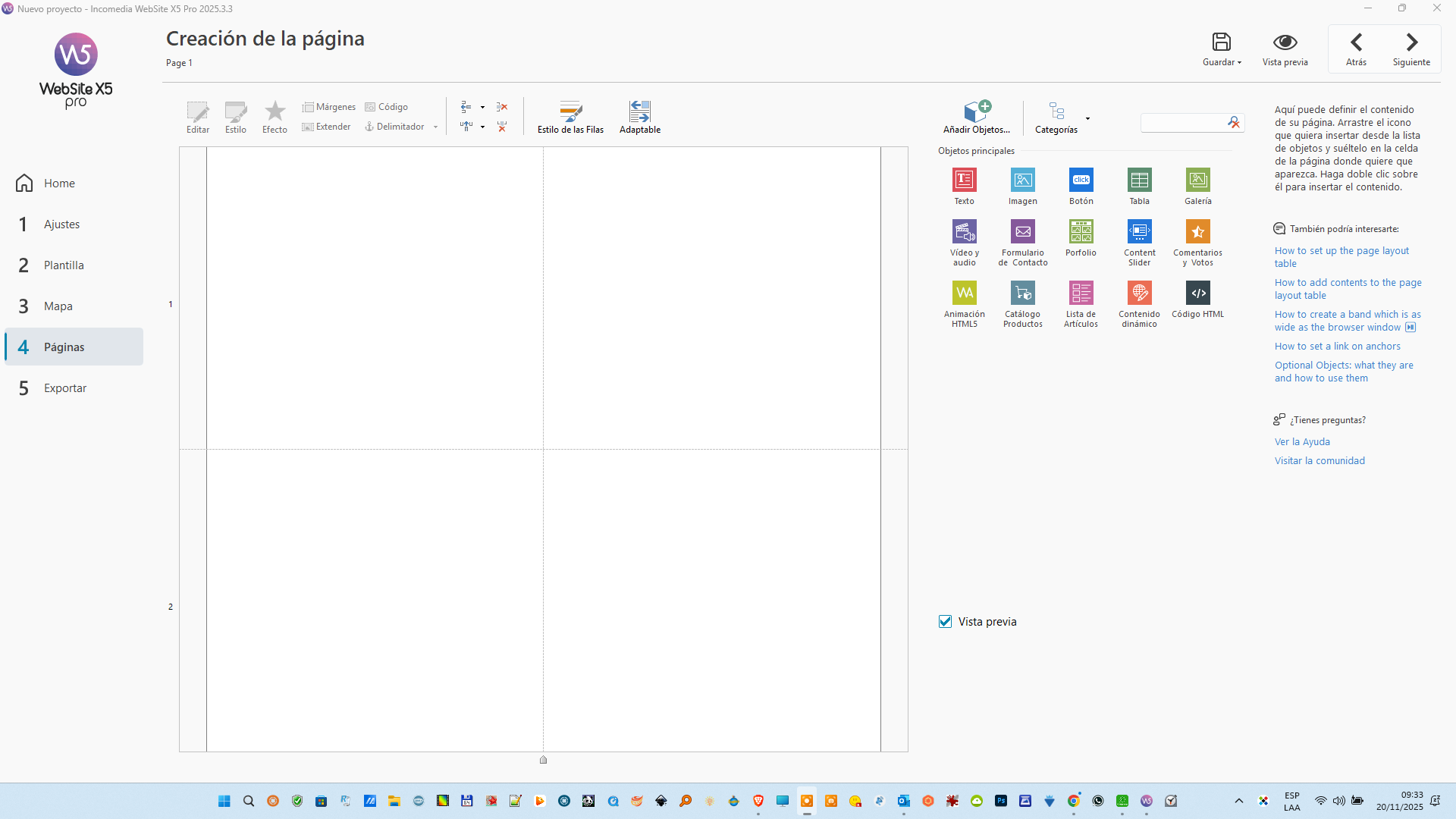Go to the Ajustes step
The image size is (1456, 819).
click(x=61, y=224)
